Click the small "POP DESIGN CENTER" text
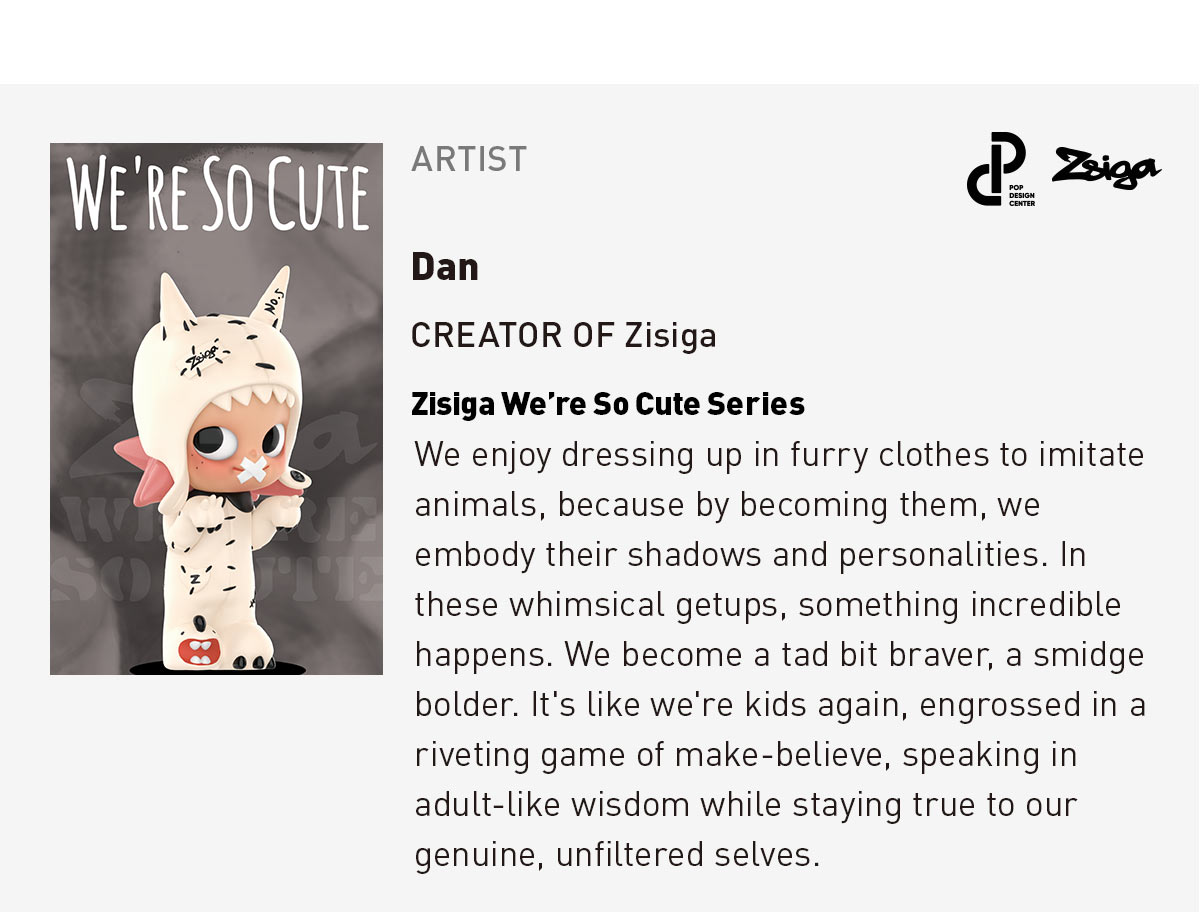The height and width of the screenshot is (912, 1200). click(1022, 195)
